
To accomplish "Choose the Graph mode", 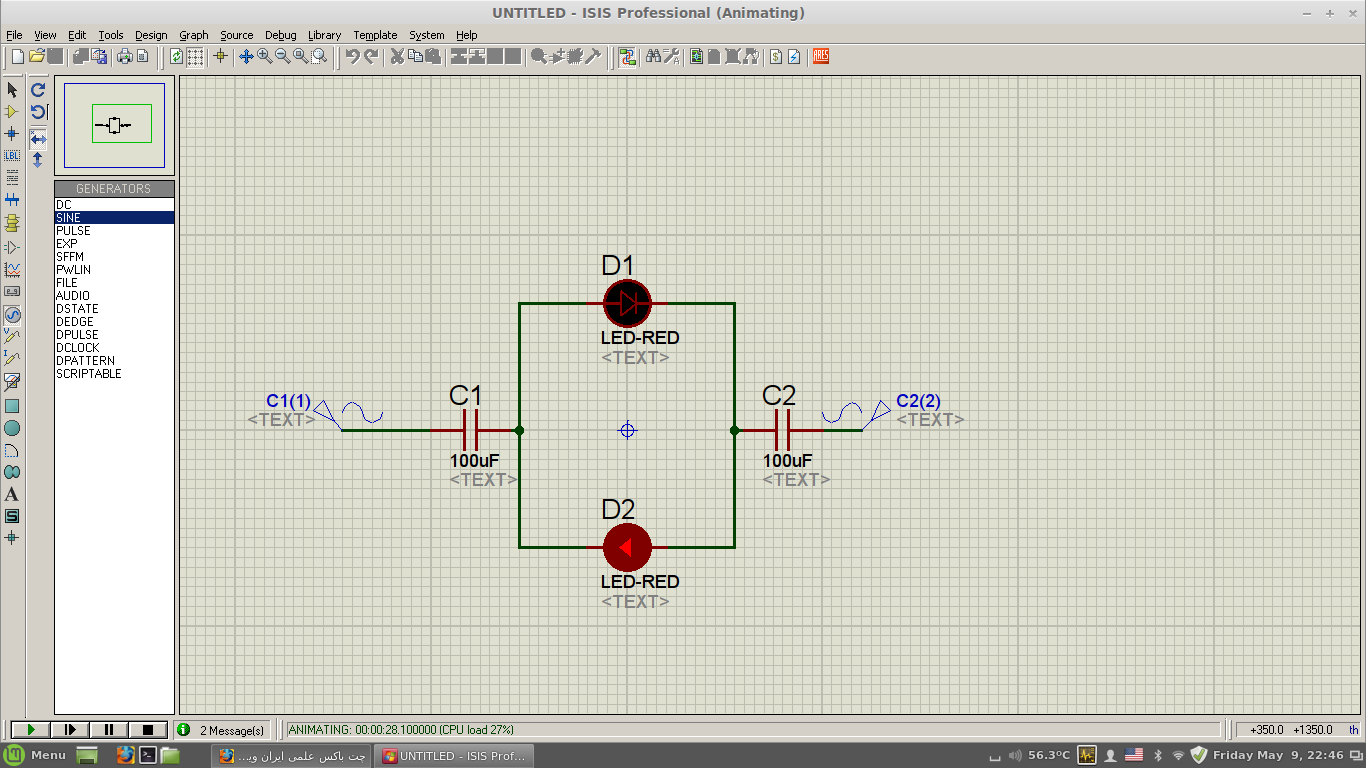I will coord(12,269).
